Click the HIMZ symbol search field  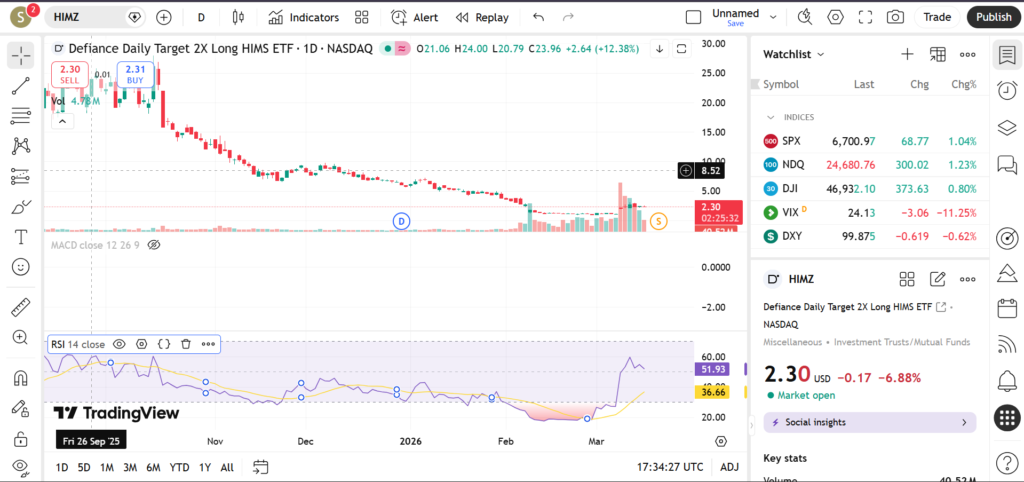[88, 17]
